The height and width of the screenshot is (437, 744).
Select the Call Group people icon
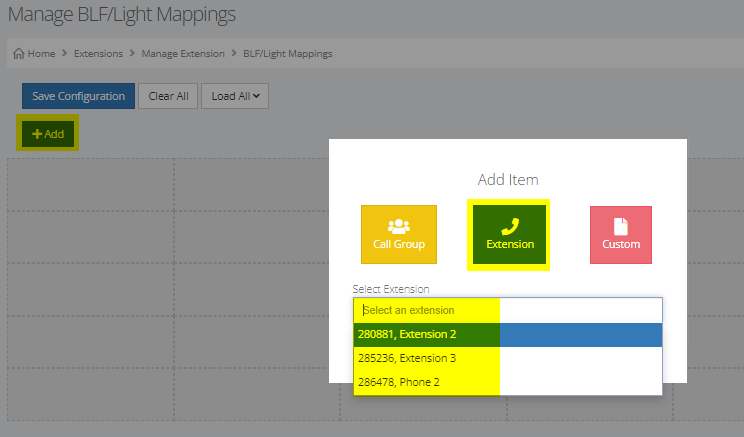click(x=399, y=225)
